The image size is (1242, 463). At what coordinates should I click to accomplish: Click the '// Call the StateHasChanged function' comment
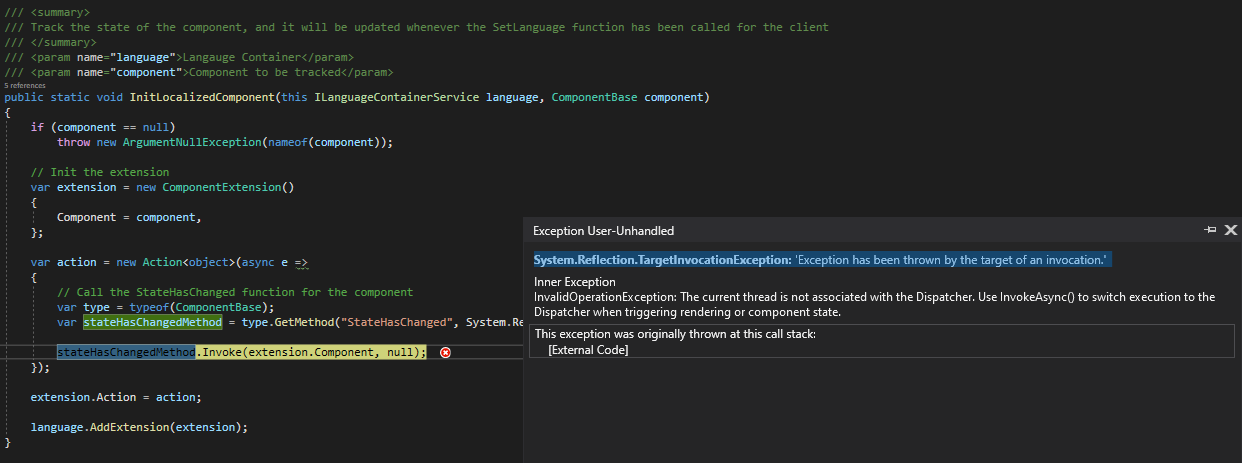coord(235,292)
